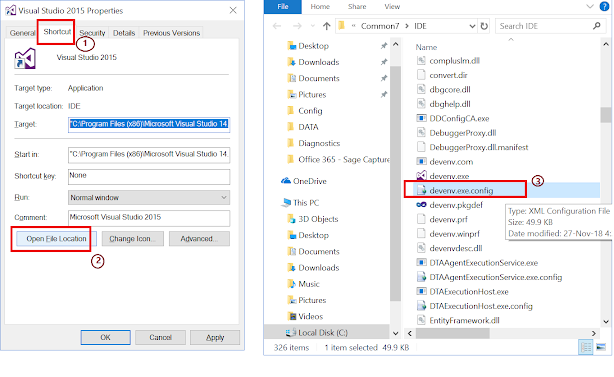Open the View ribbon tab
The height and width of the screenshot is (377, 614).
click(x=392, y=7)
